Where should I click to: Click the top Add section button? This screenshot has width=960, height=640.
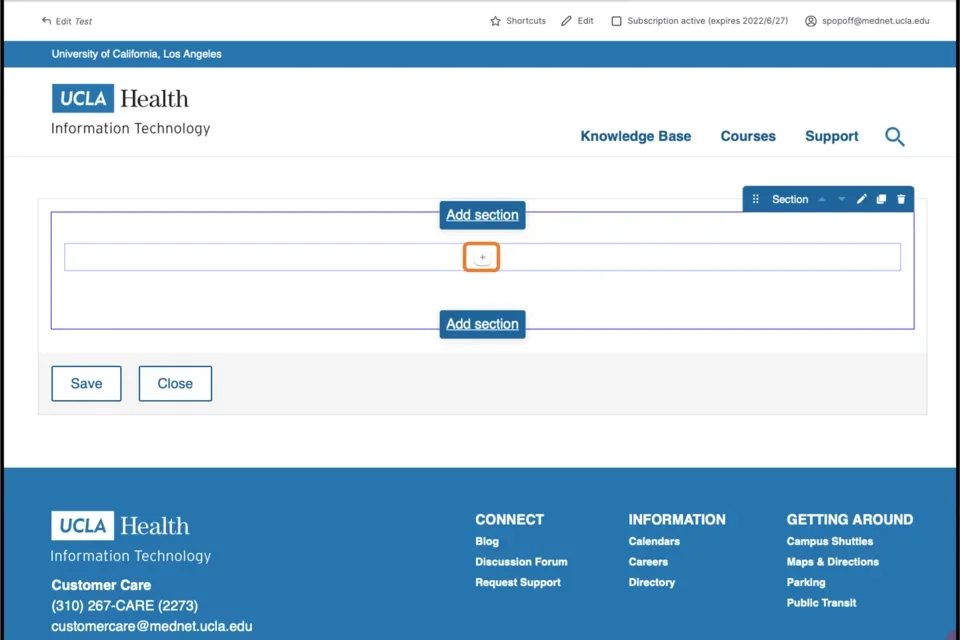point(482,215)
